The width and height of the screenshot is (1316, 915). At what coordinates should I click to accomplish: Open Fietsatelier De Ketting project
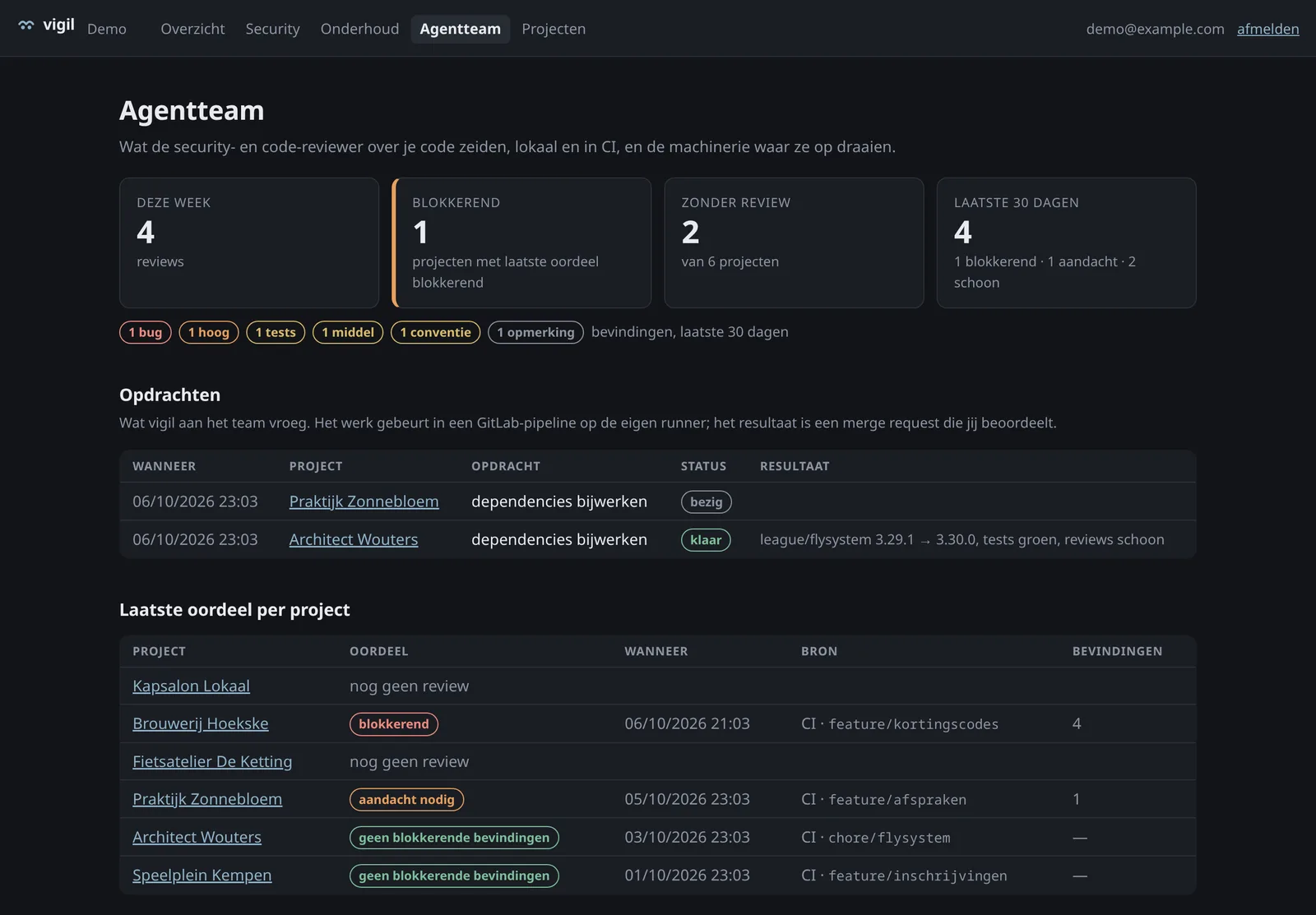212,761
